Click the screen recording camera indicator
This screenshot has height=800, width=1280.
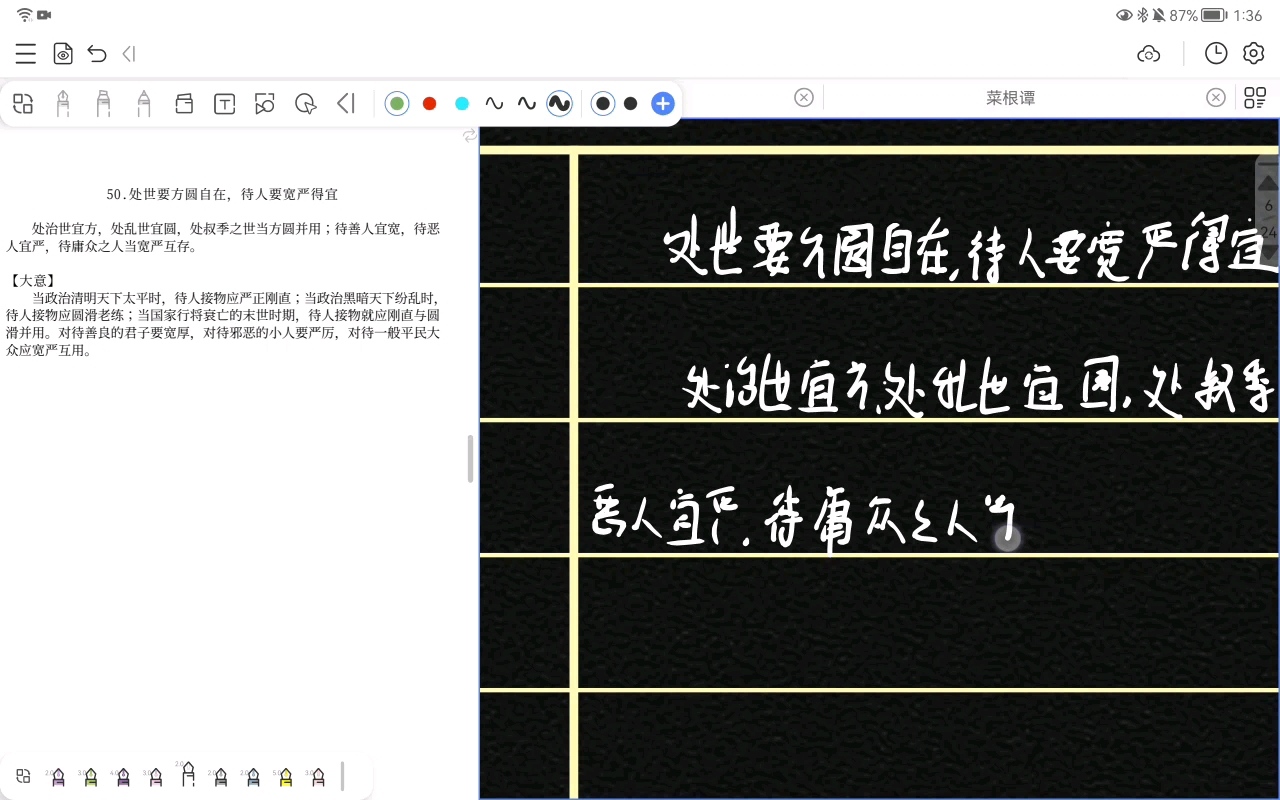[x=44, y=15]
